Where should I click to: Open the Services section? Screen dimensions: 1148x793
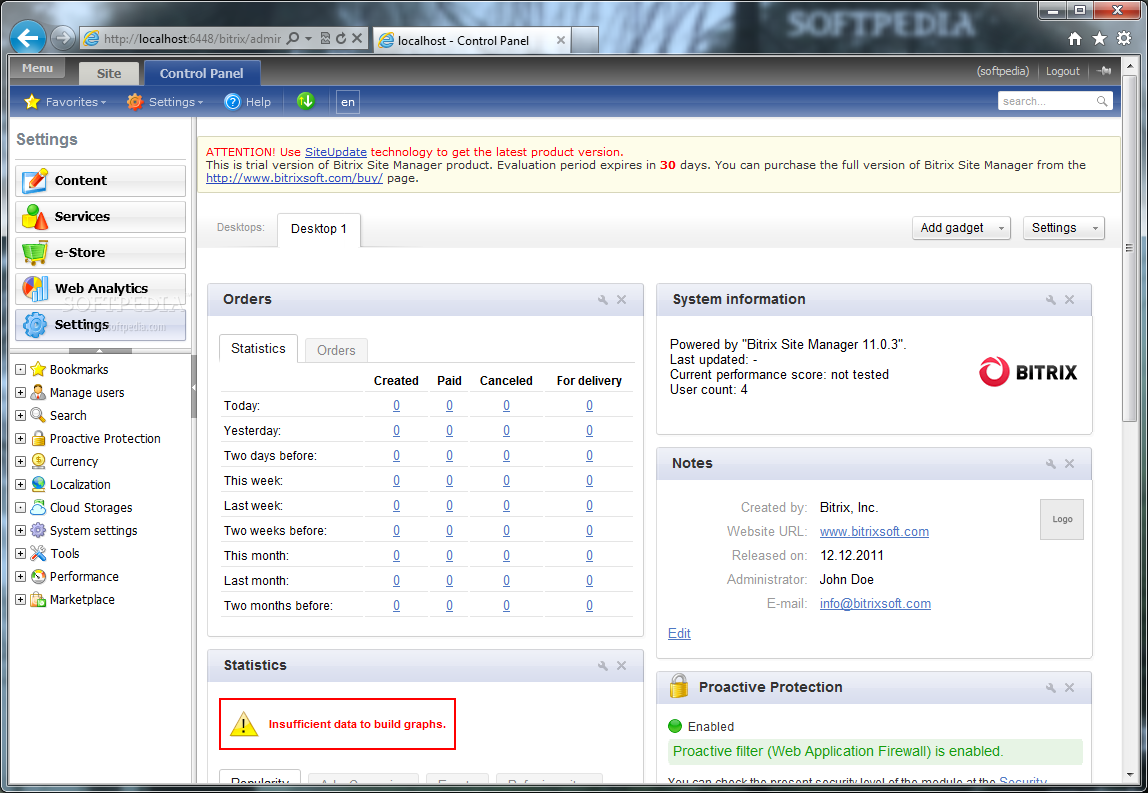(100, 217)
